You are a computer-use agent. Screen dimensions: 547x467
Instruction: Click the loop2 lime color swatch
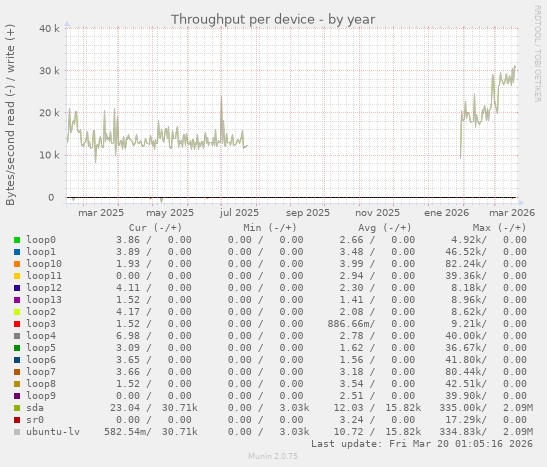pos(17,312)
